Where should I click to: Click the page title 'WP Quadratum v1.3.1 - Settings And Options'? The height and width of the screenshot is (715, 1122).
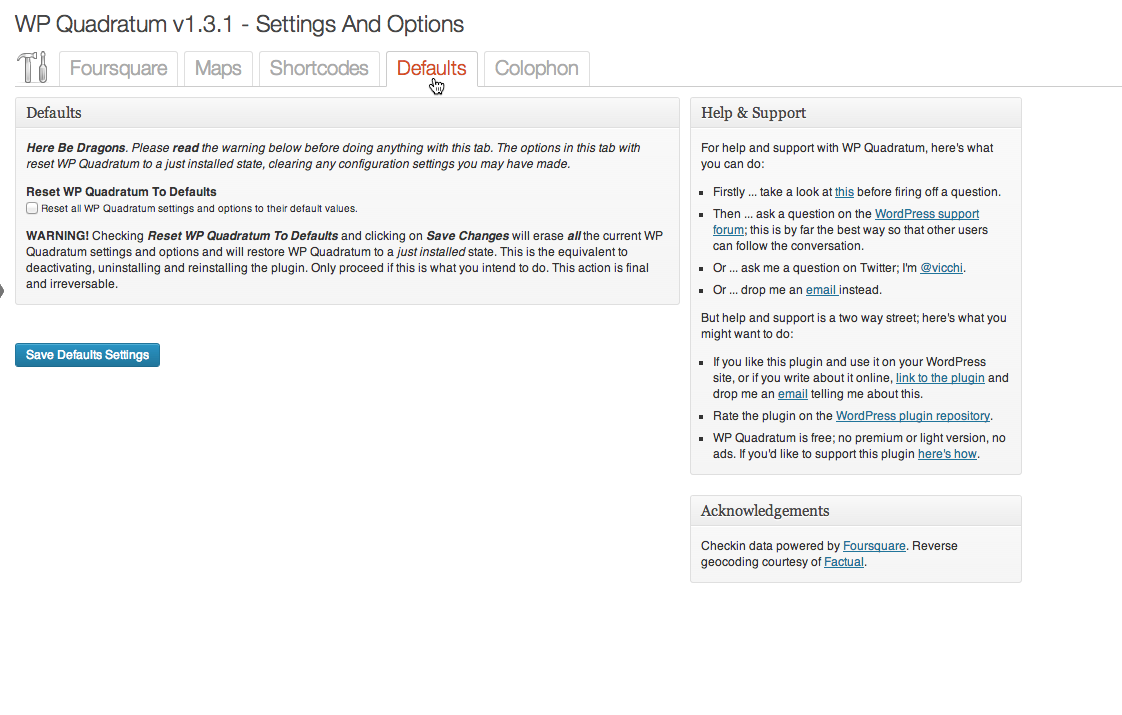[x=239, y=24]
